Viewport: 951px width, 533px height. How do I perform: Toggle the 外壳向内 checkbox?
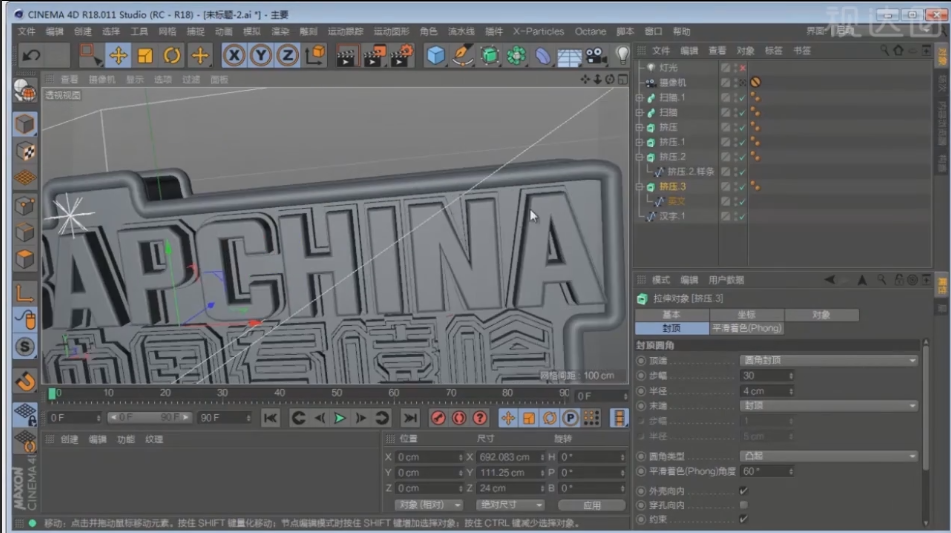tap(744, 490)
